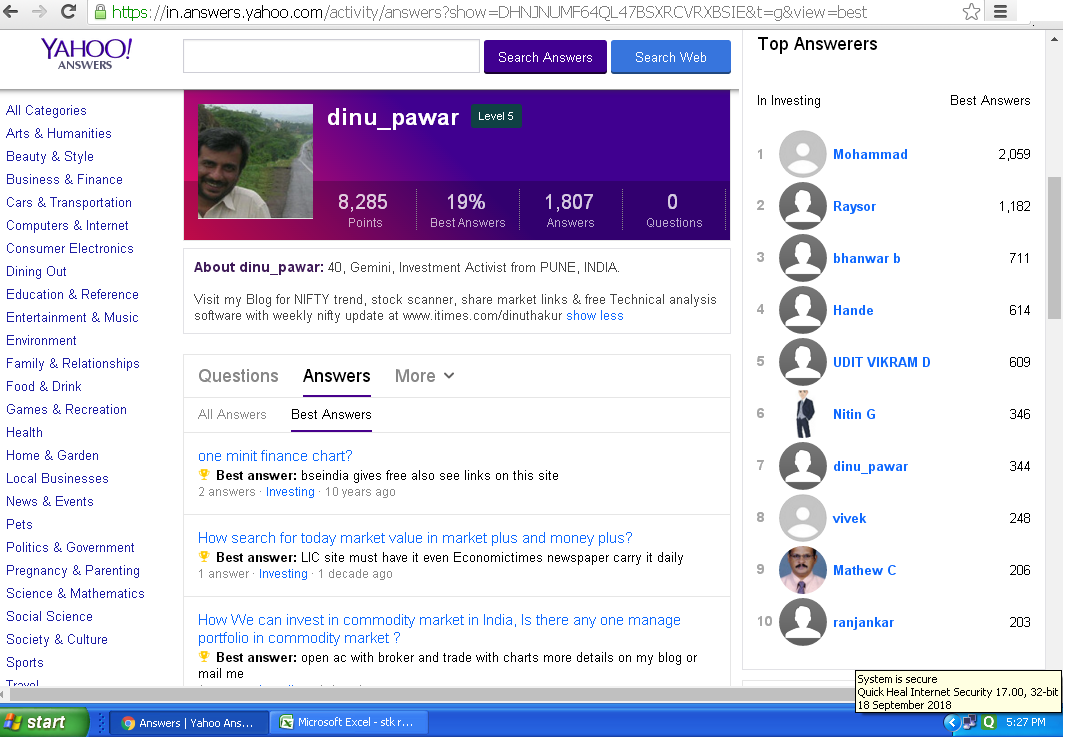Click dinu_pawar's large profile photo
The image size is (1070, 742).
pyautogui.click(x=255, y=161)
